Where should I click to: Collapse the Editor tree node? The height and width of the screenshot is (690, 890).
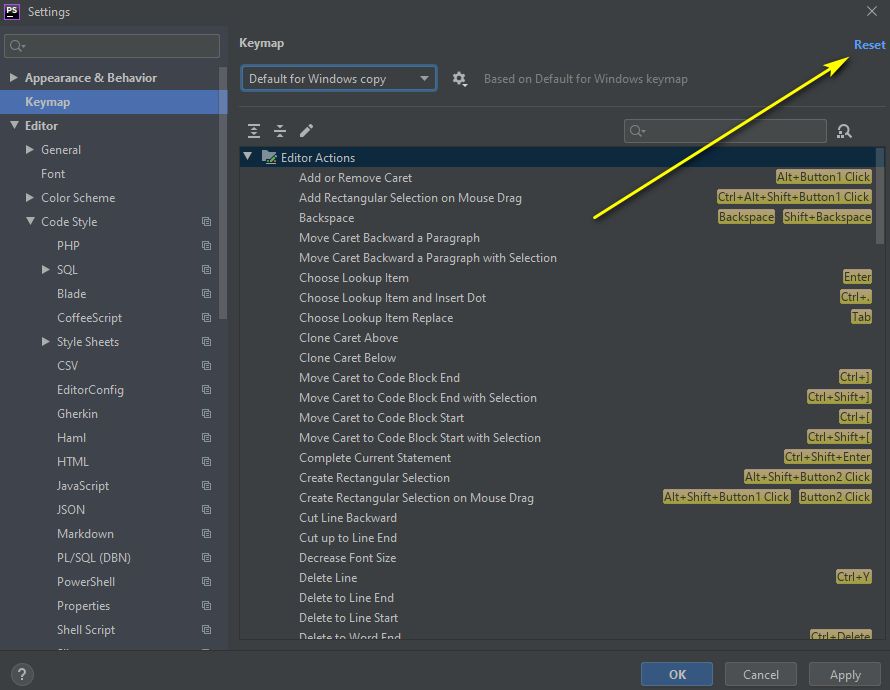(14, 125)
